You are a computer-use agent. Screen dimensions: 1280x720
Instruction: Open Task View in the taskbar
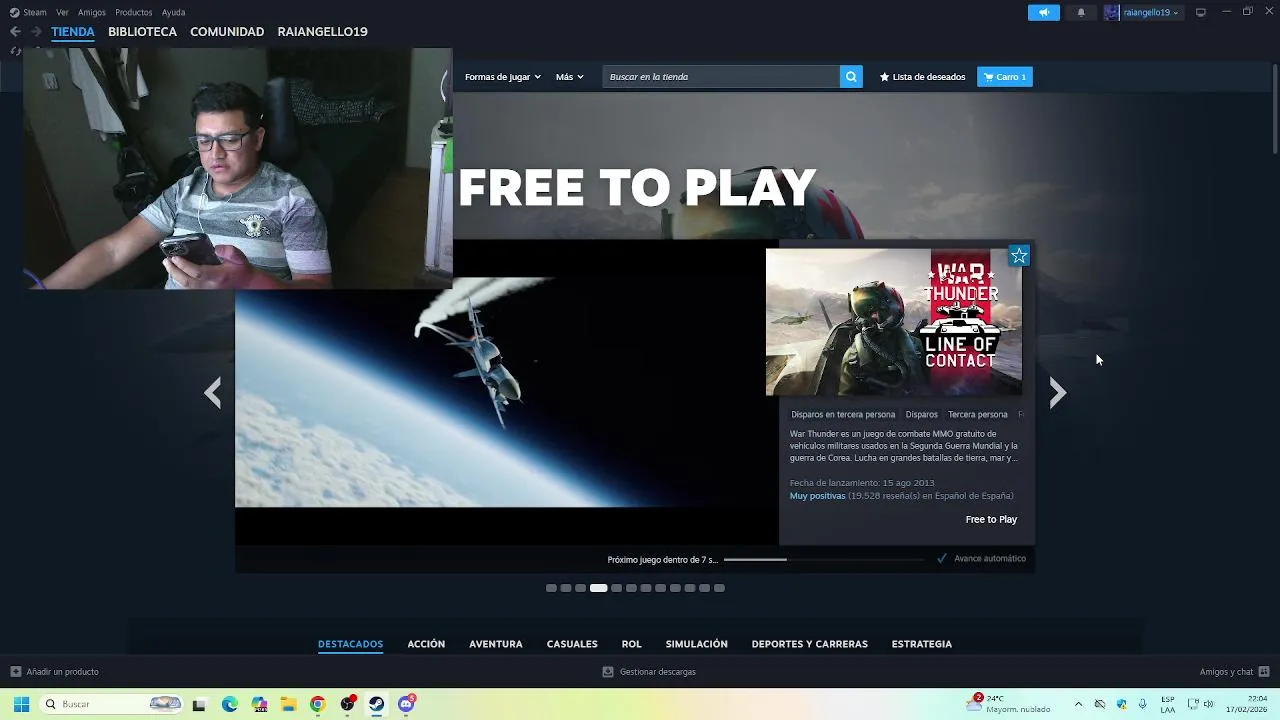click(x=199, y=704)
